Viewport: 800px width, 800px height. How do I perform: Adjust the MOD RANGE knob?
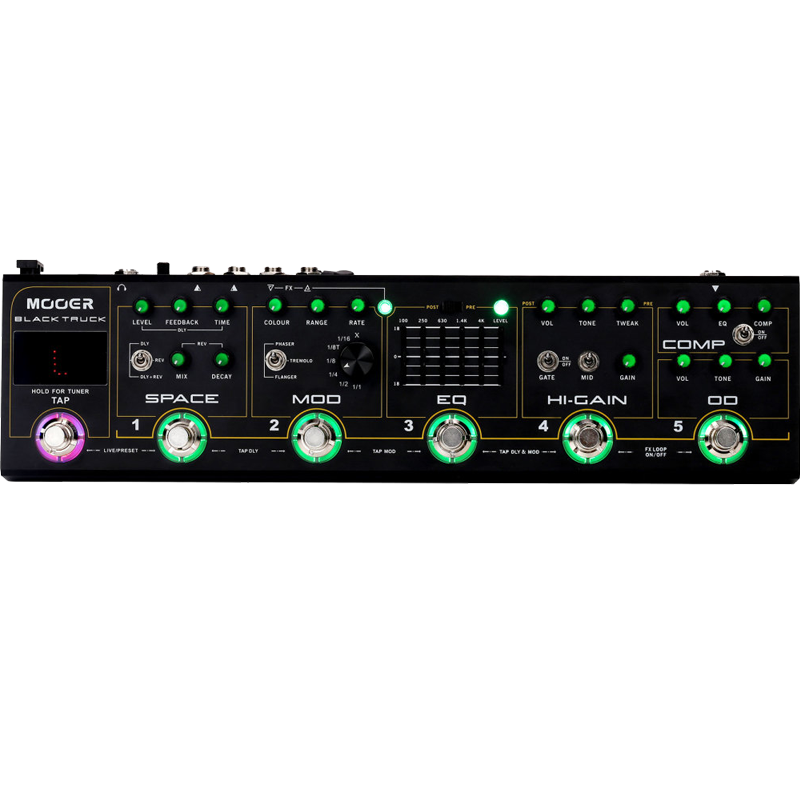[317, 306]
